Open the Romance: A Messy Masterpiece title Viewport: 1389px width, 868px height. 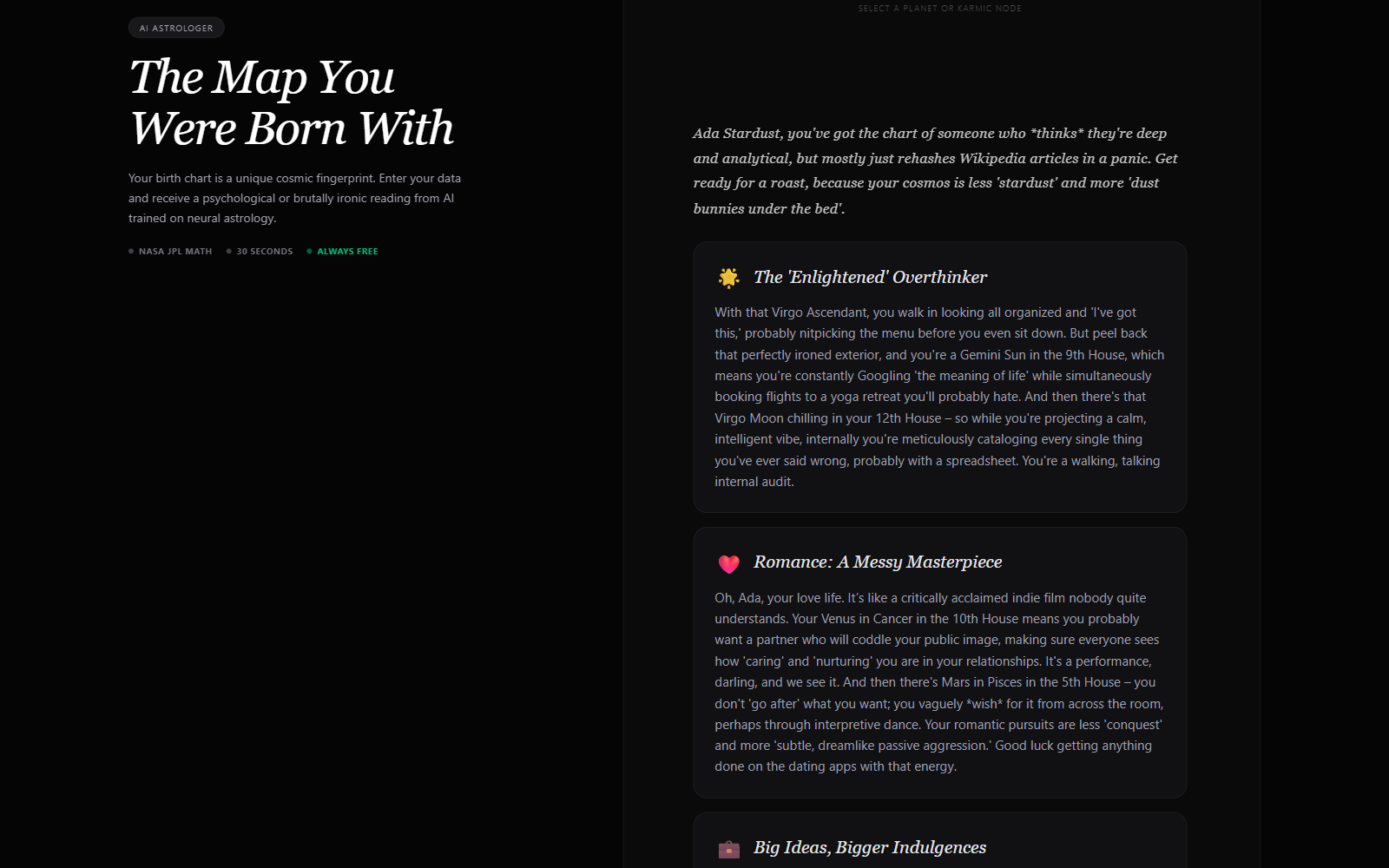pyautogui.click(x=878, y=562)
